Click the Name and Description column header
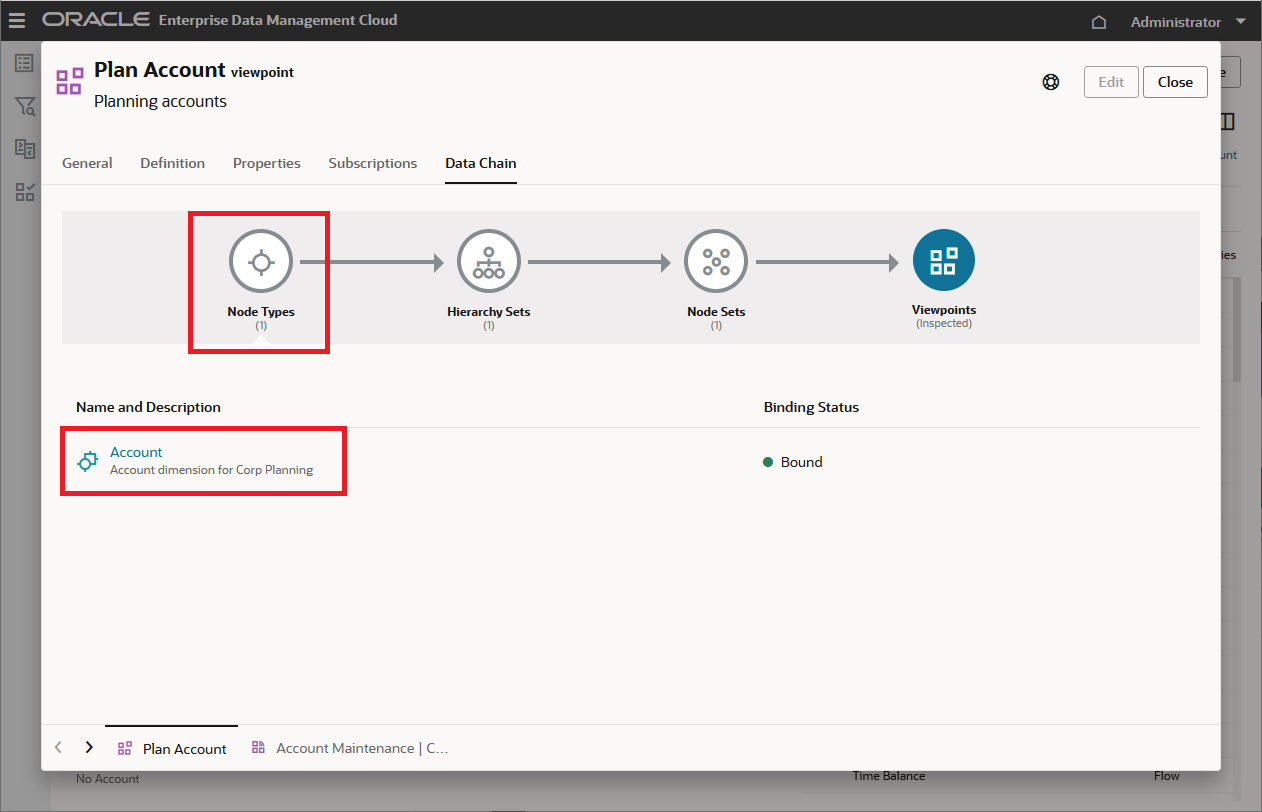Viewport: 1262px width, 812px height. coord(148,407)
